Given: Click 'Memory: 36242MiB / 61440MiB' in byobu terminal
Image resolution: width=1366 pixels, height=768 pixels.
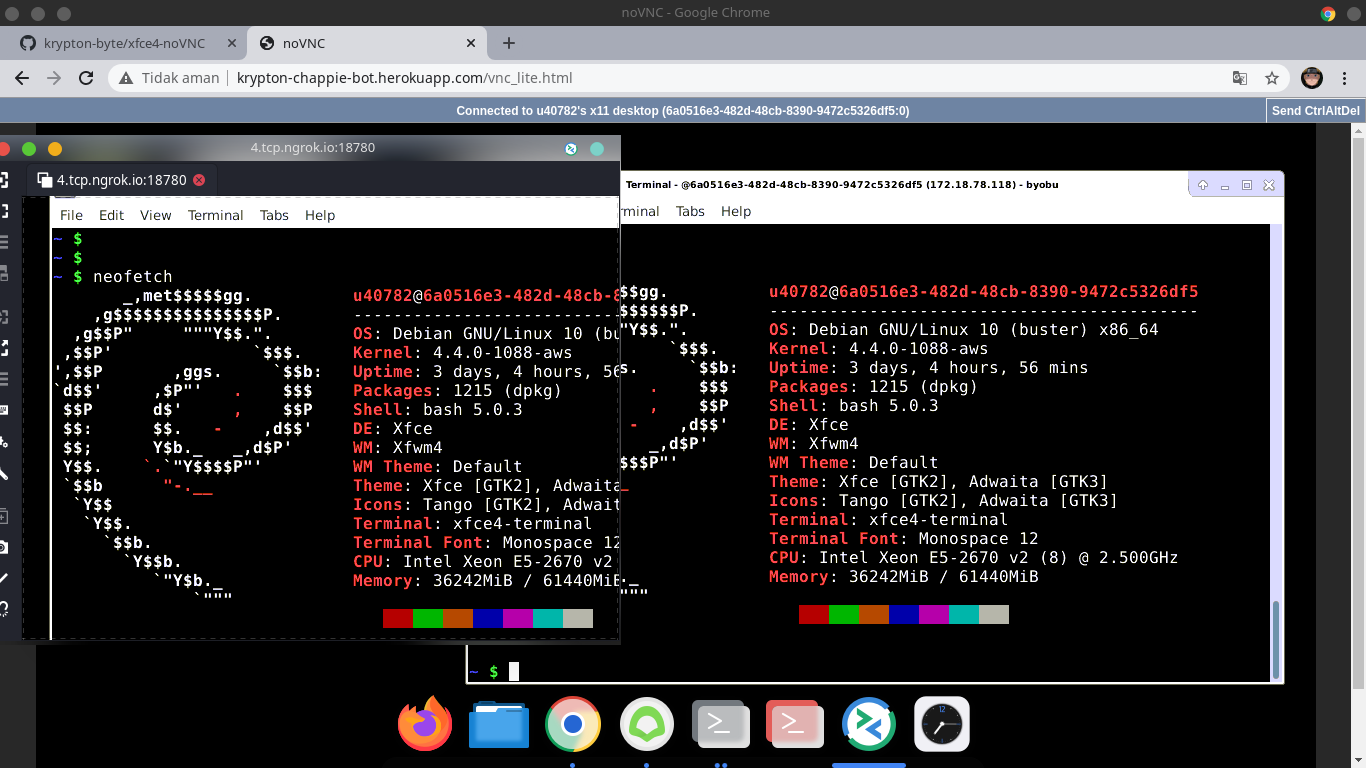Looking at the screenshot, I should [903, 577].
